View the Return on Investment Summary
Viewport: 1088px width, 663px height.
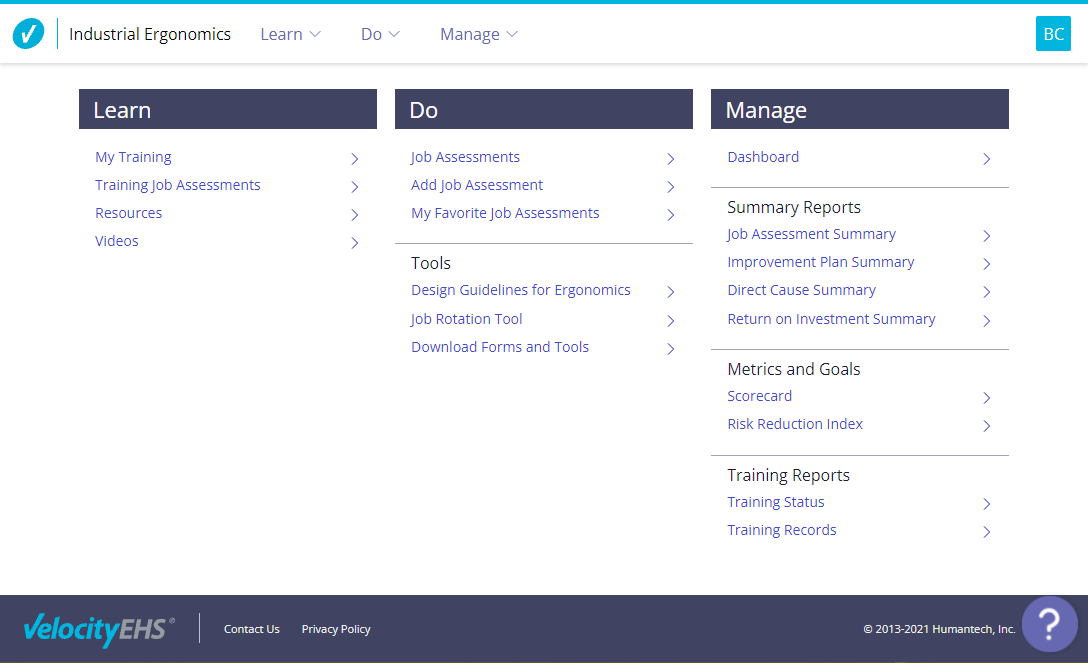[831, 319]
